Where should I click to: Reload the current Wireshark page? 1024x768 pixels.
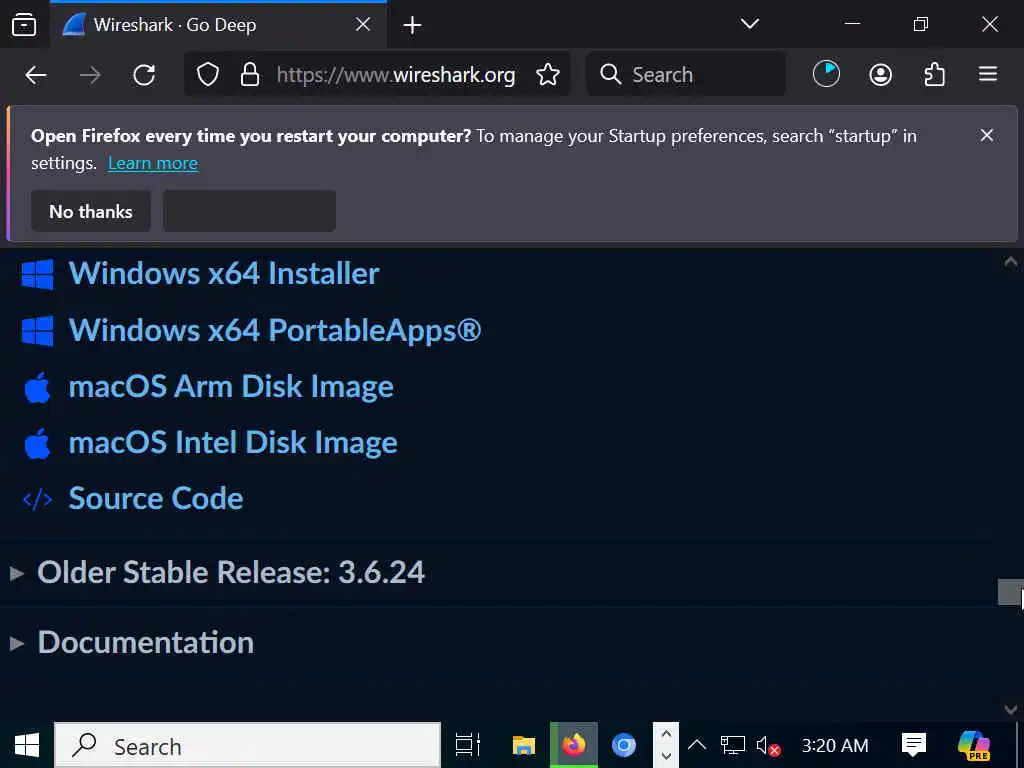pyautogui.click(x=144, y=75)
